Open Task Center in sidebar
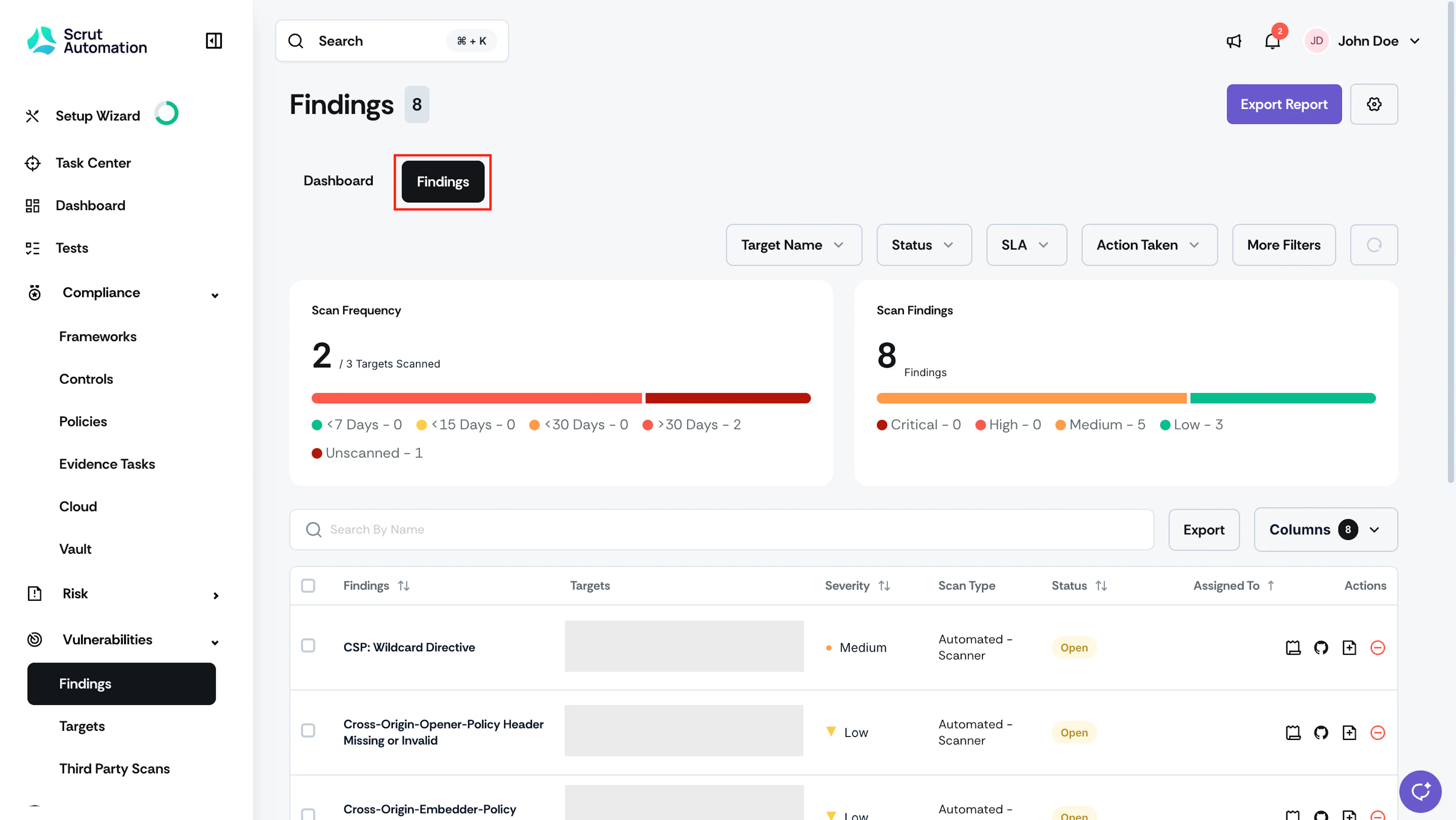The image size is (1456, 820). 93,163
